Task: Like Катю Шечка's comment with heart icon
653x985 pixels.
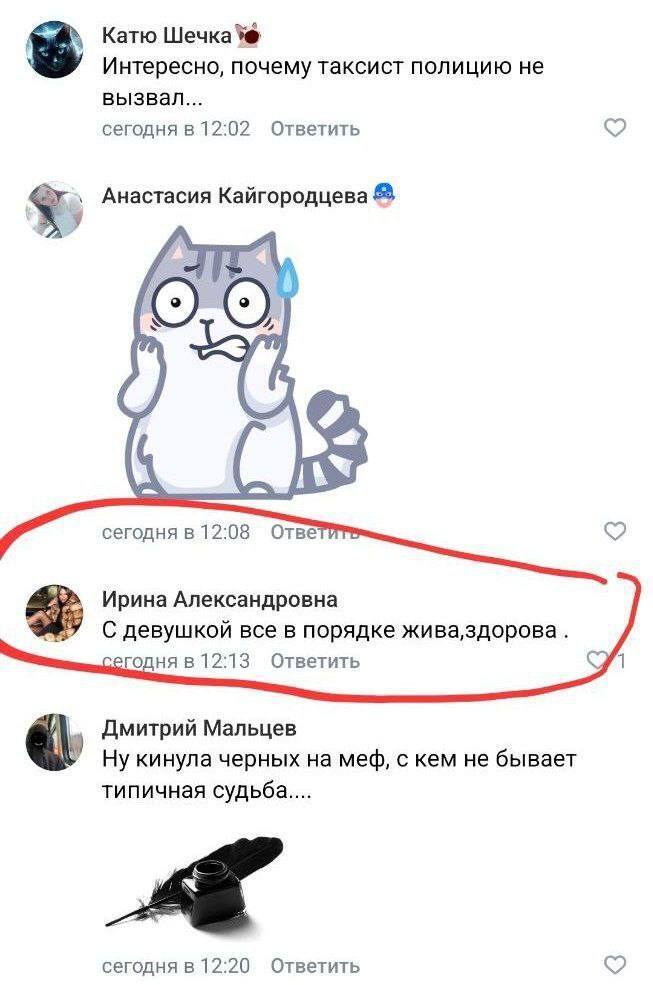Action: click(x=615, y=128)
